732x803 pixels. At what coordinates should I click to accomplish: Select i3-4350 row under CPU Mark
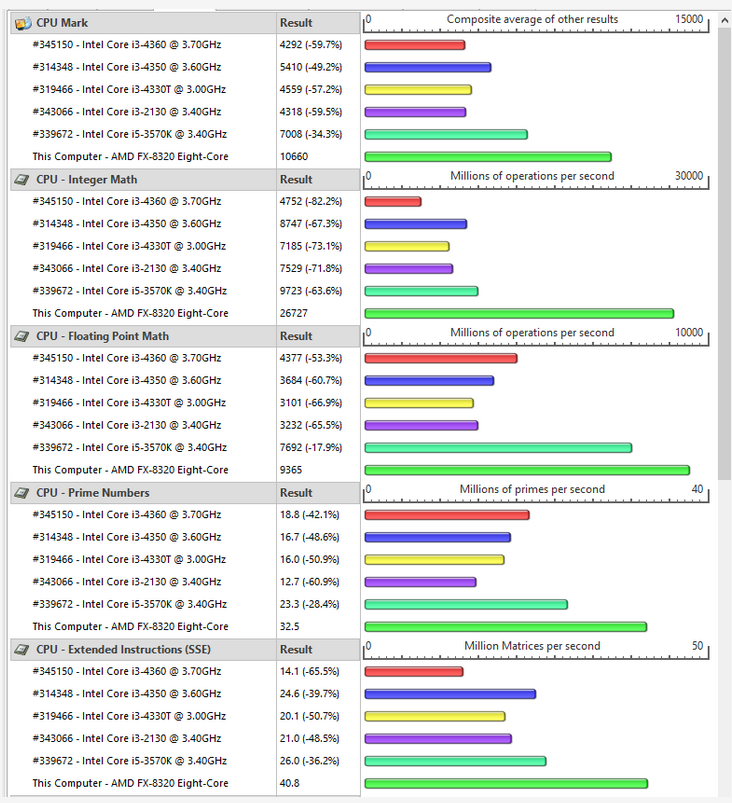click(185, 68)
